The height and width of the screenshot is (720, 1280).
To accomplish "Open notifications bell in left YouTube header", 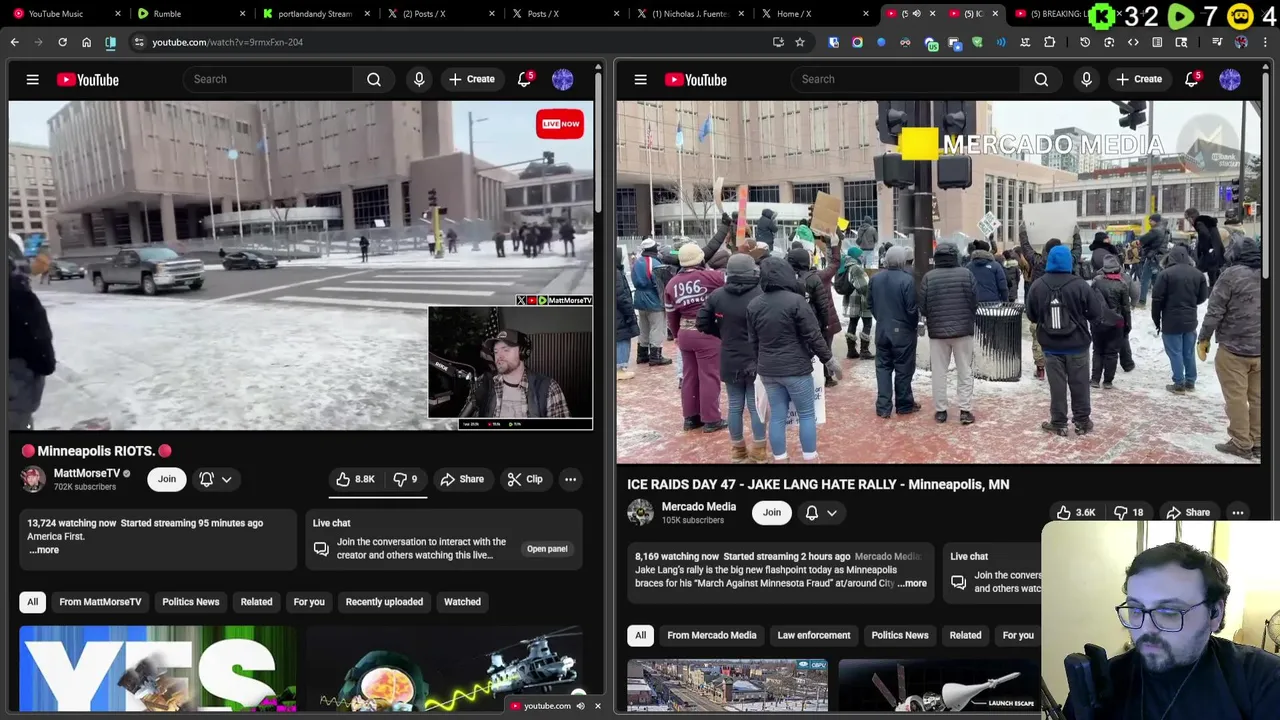I will click(524, 79).
